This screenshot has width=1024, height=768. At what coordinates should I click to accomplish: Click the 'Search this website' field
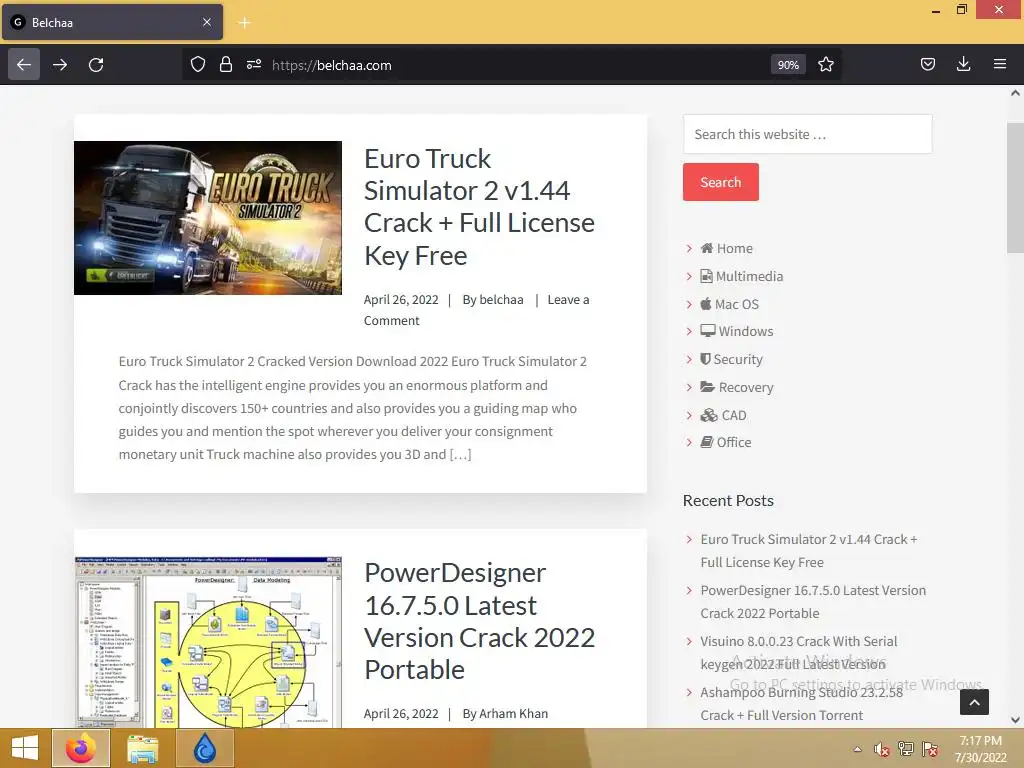(808, 134)
